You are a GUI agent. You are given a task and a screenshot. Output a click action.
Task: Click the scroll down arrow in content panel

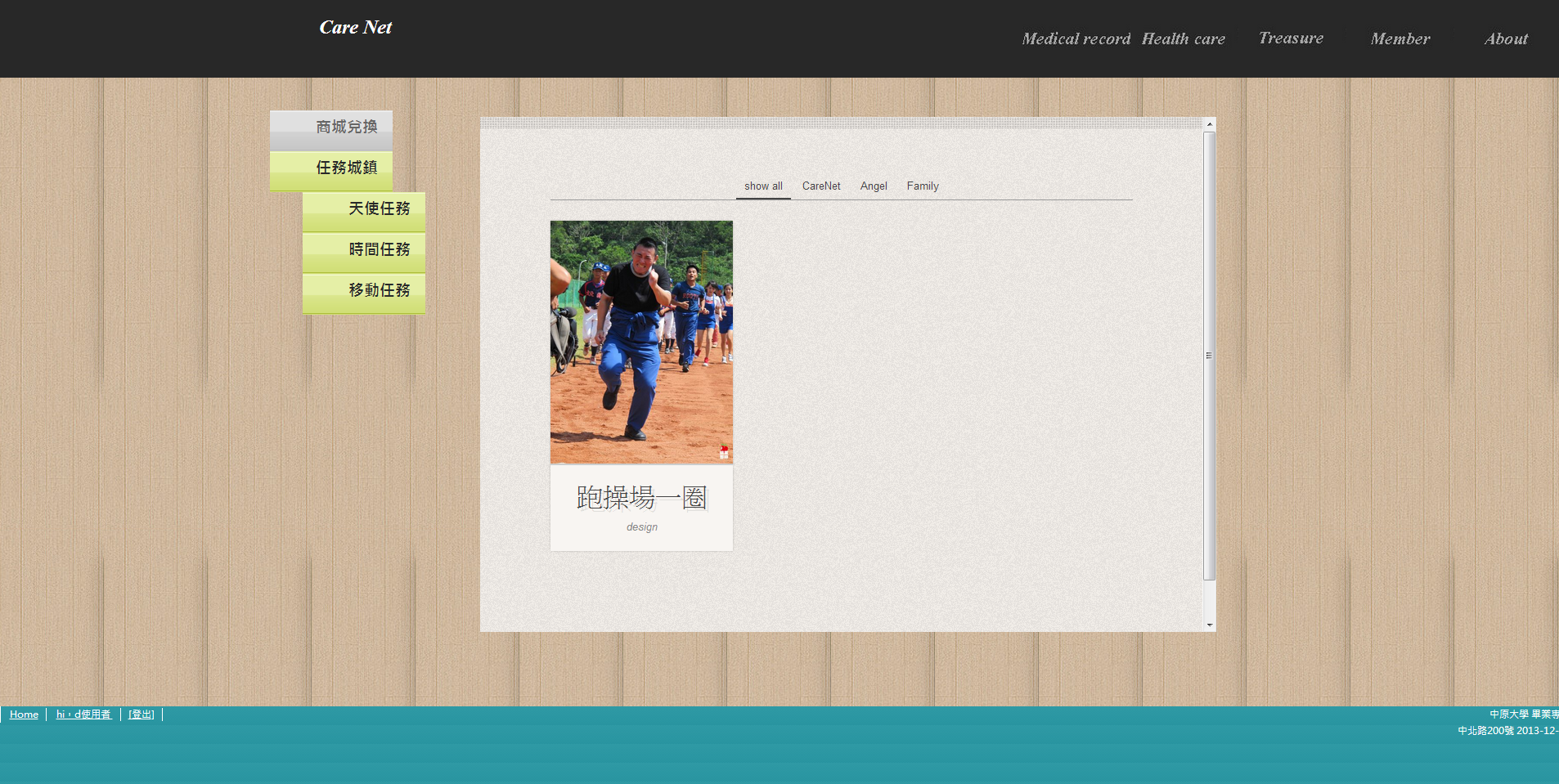[x=1209, y=625]
